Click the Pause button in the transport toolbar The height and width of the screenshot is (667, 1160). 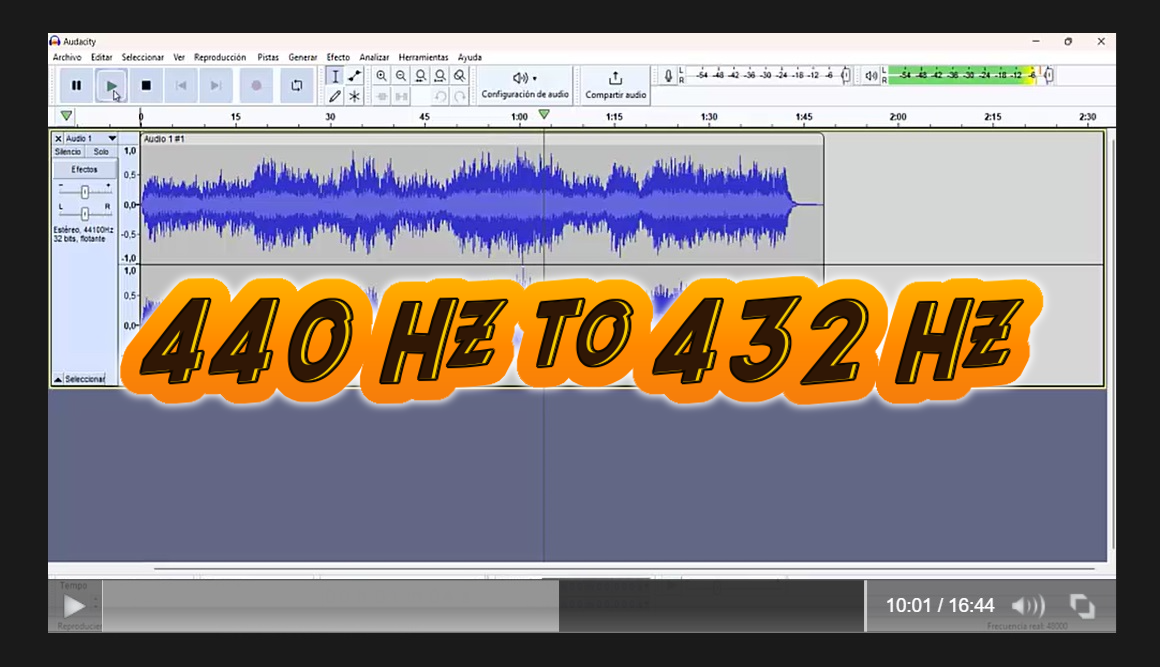click(x=76, y=86)
